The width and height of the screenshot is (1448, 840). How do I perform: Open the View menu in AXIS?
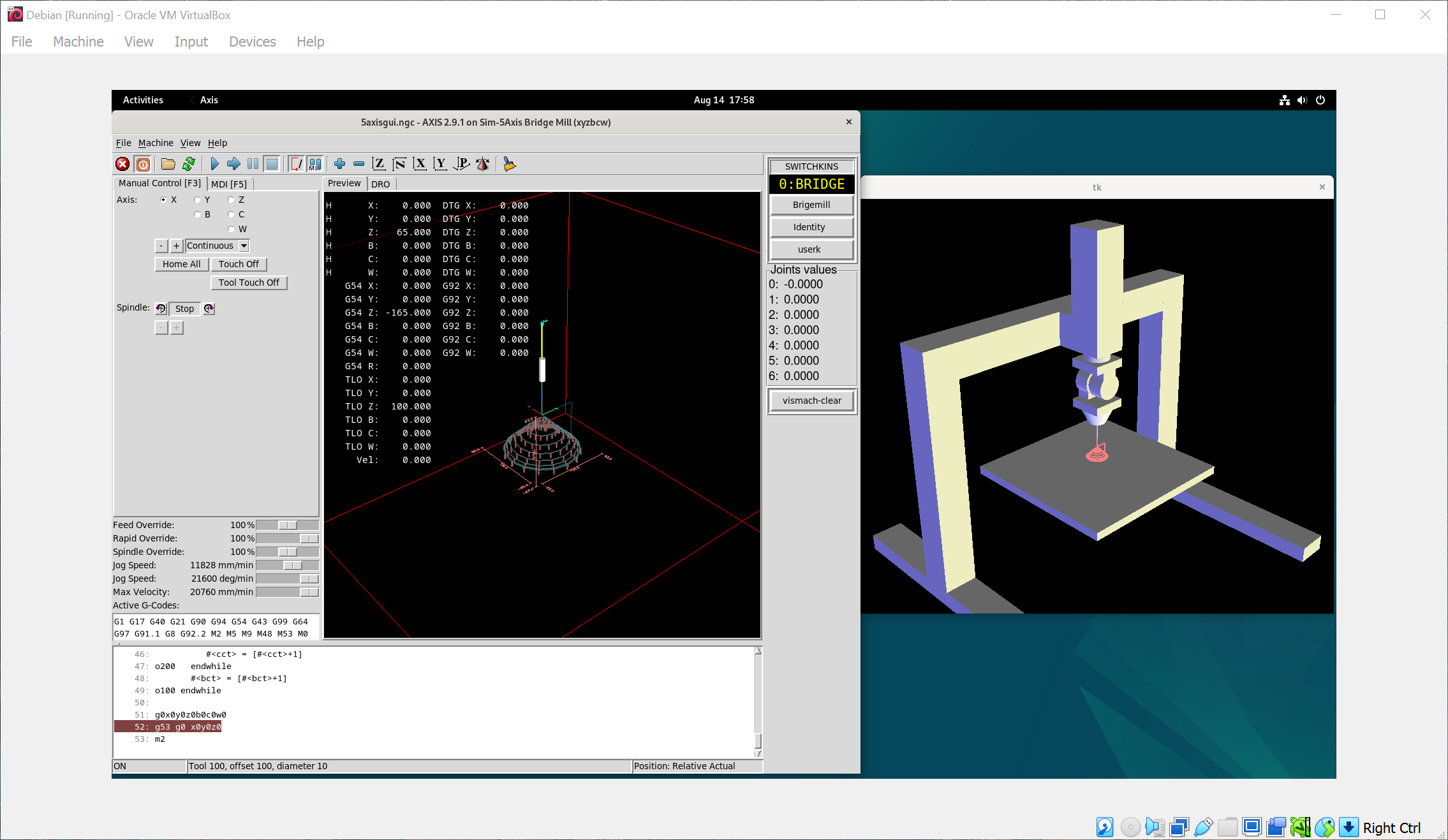pyautogui.click(x=190, y=143)
